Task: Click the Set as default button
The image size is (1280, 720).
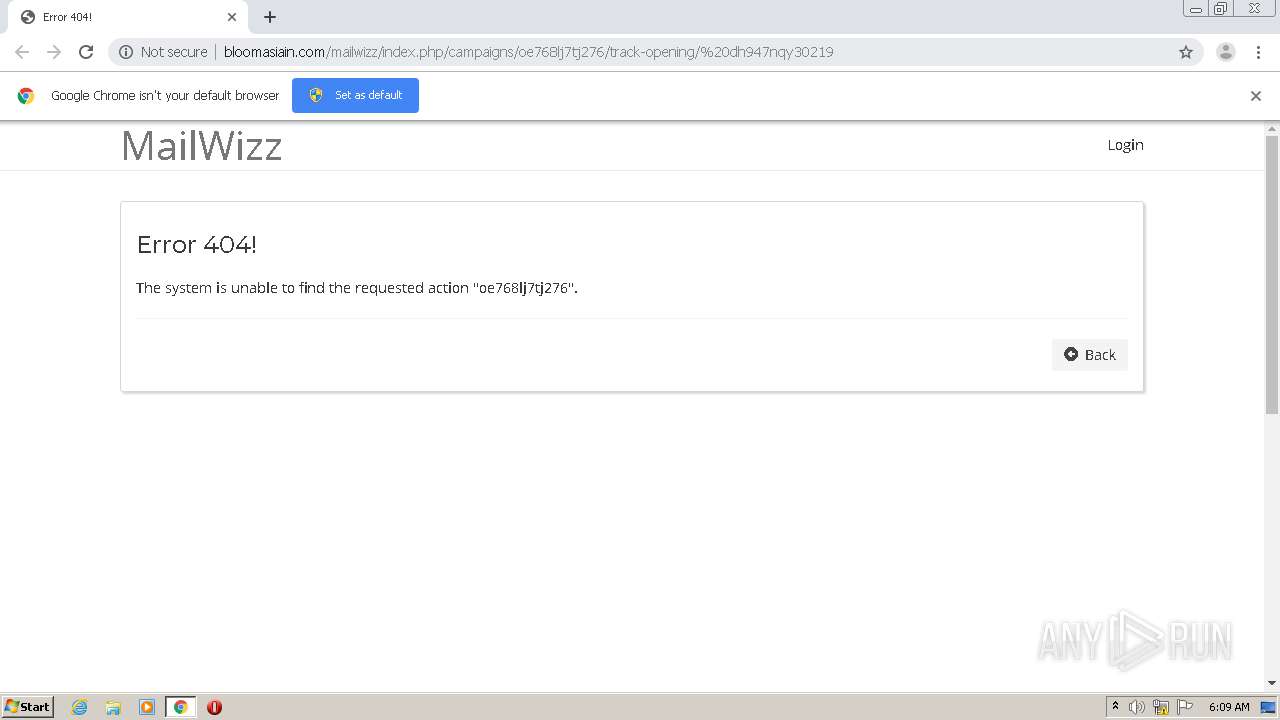Action: coord(355,95)
